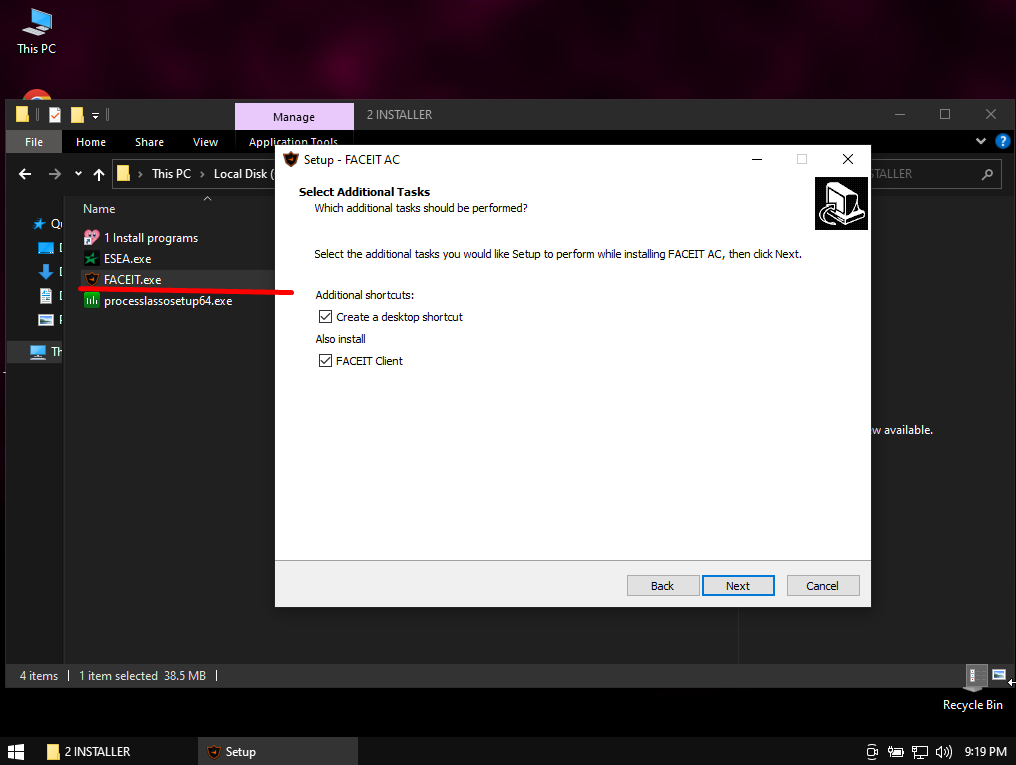This screenshot has height=765, width=1016.
Task: Go up one folder level
Action: click(98, 174)
